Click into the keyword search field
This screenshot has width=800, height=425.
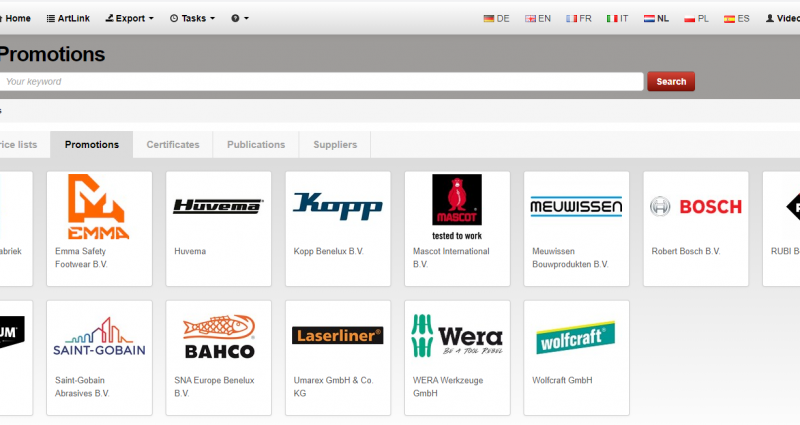(x=320, y=82)
